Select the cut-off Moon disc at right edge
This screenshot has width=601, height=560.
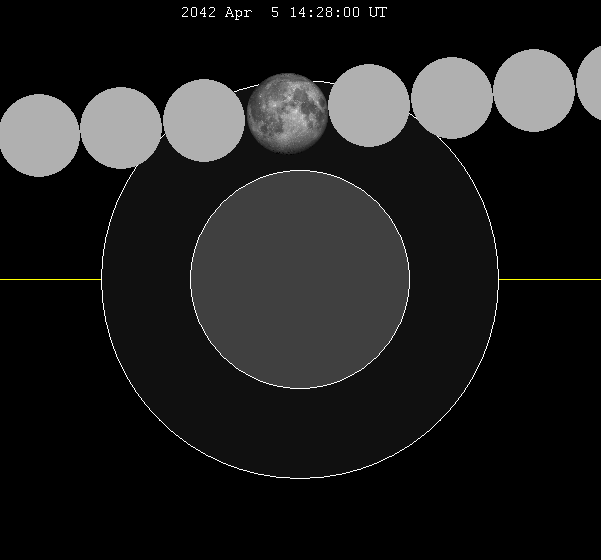click(x=590, y=84)
